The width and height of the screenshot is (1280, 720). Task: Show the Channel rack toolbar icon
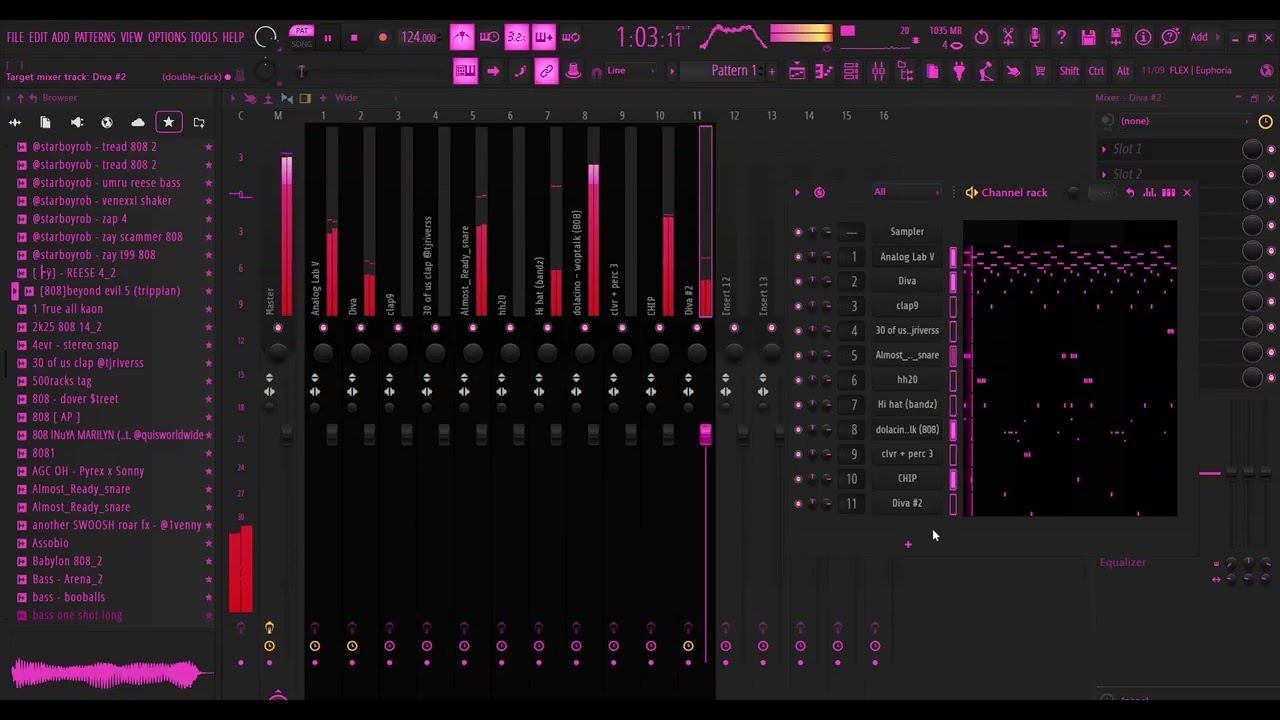pos(851,71)
